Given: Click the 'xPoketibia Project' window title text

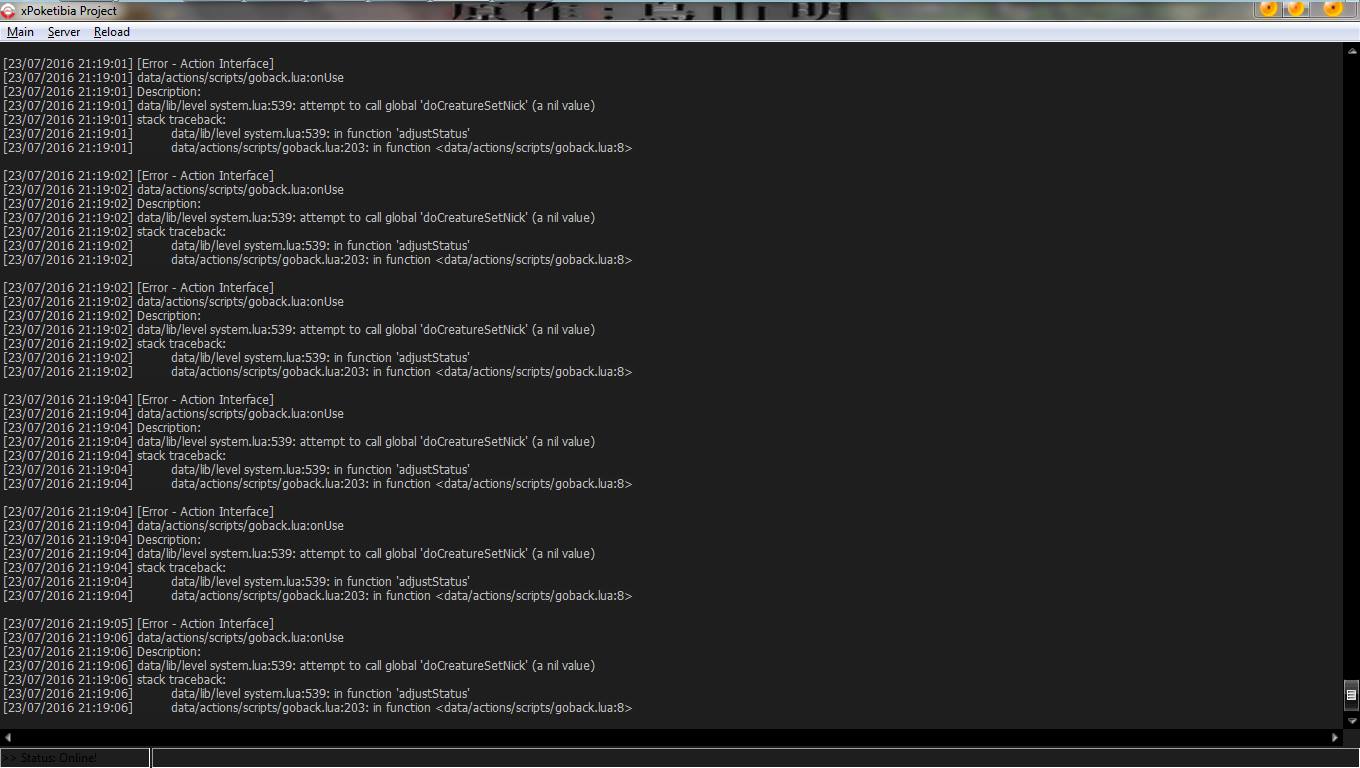Looking at the screenshot, I should [68, 10].
